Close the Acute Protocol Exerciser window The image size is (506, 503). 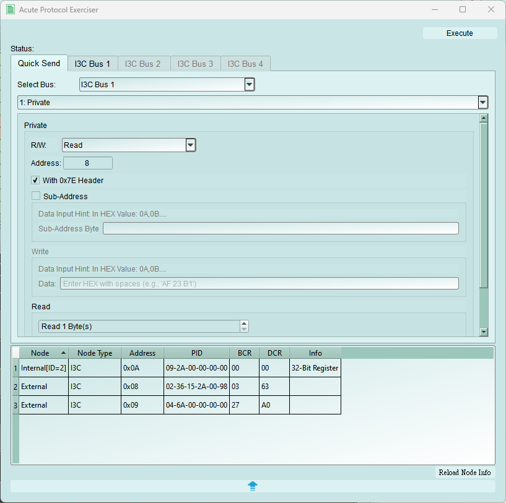click(491, 10)
